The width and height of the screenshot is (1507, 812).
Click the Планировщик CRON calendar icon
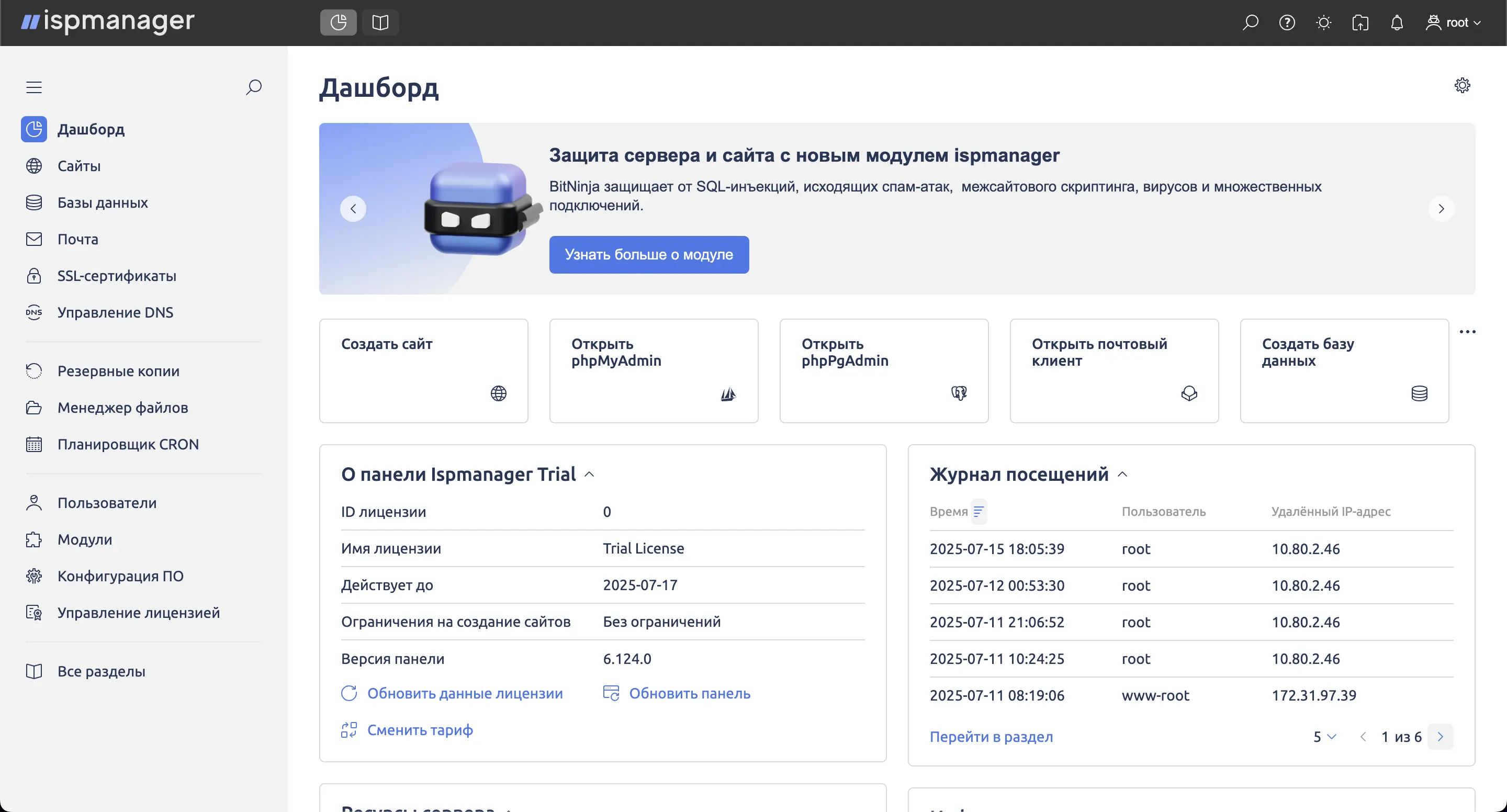pos(33,444)
